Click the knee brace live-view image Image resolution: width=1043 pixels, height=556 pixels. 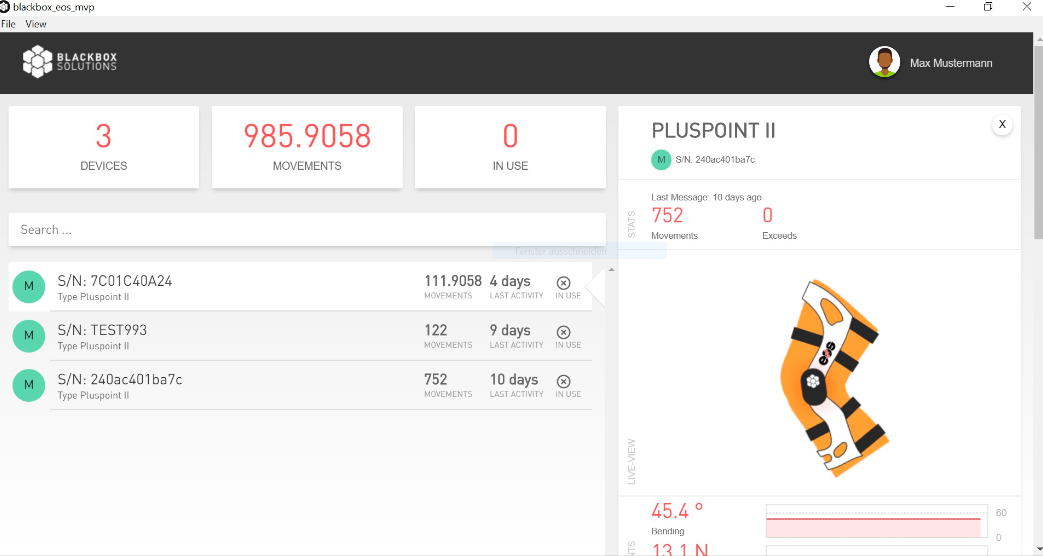(x=834, y=378)
